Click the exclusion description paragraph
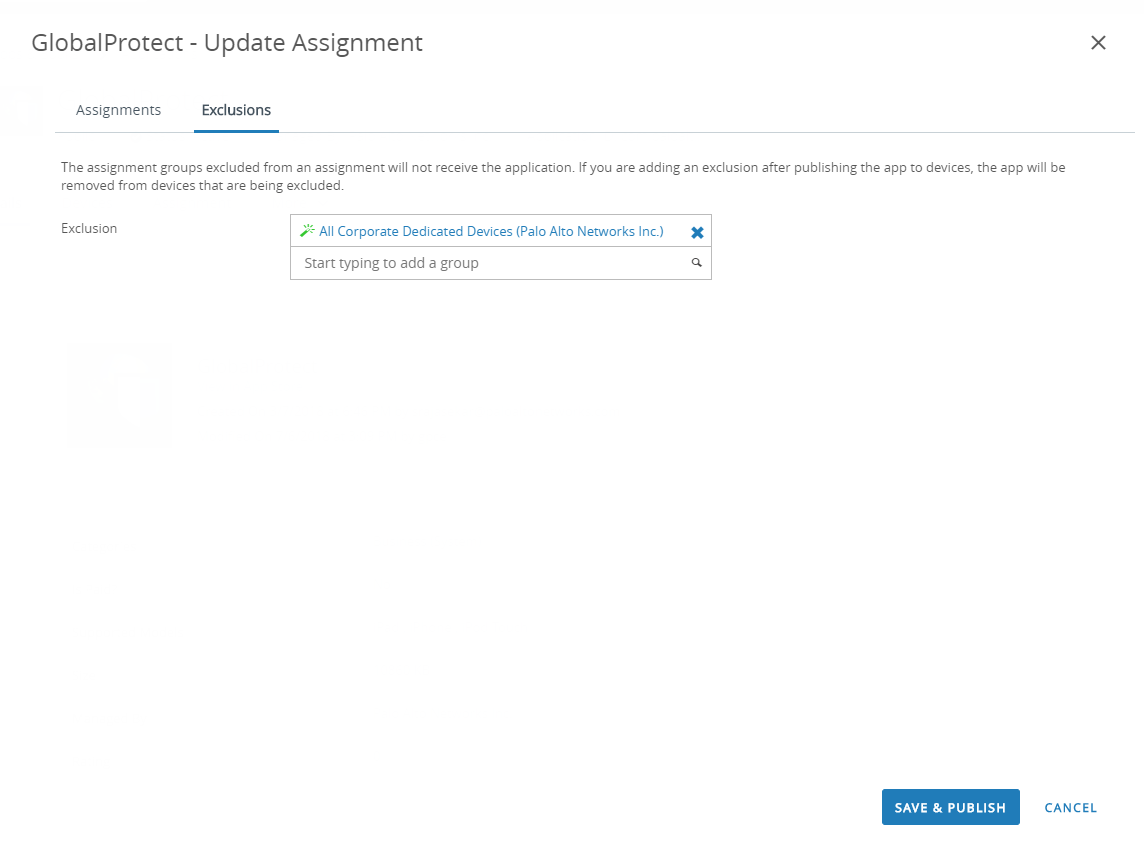Screen dimensions: 1144x858 [x=563, y=177]
